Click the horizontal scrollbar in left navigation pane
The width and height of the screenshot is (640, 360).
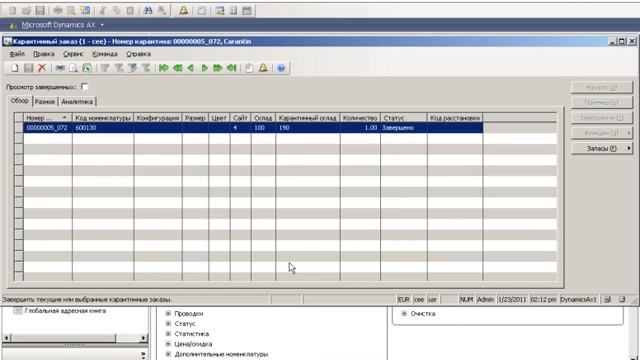click(63, 338)
